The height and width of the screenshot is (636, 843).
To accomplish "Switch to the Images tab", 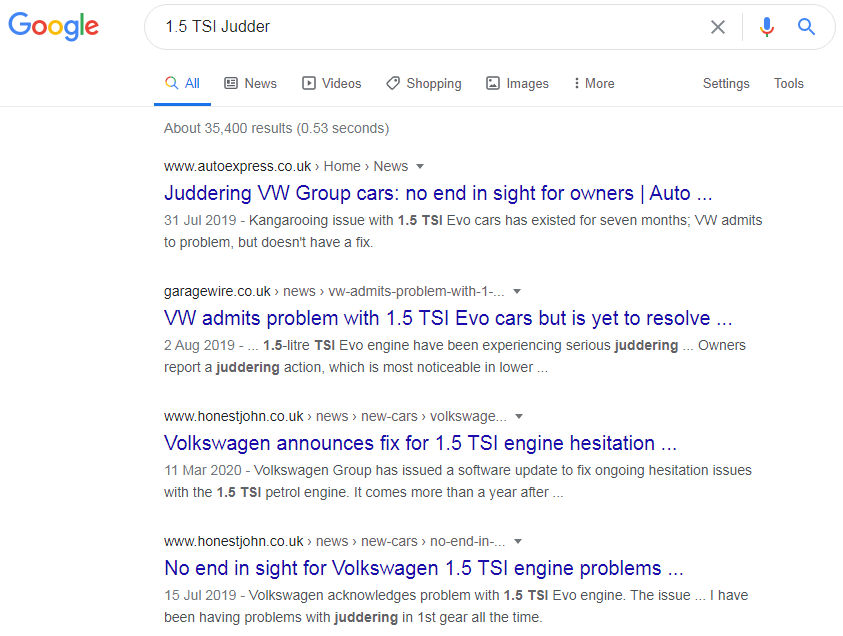I will click(517, 83).
